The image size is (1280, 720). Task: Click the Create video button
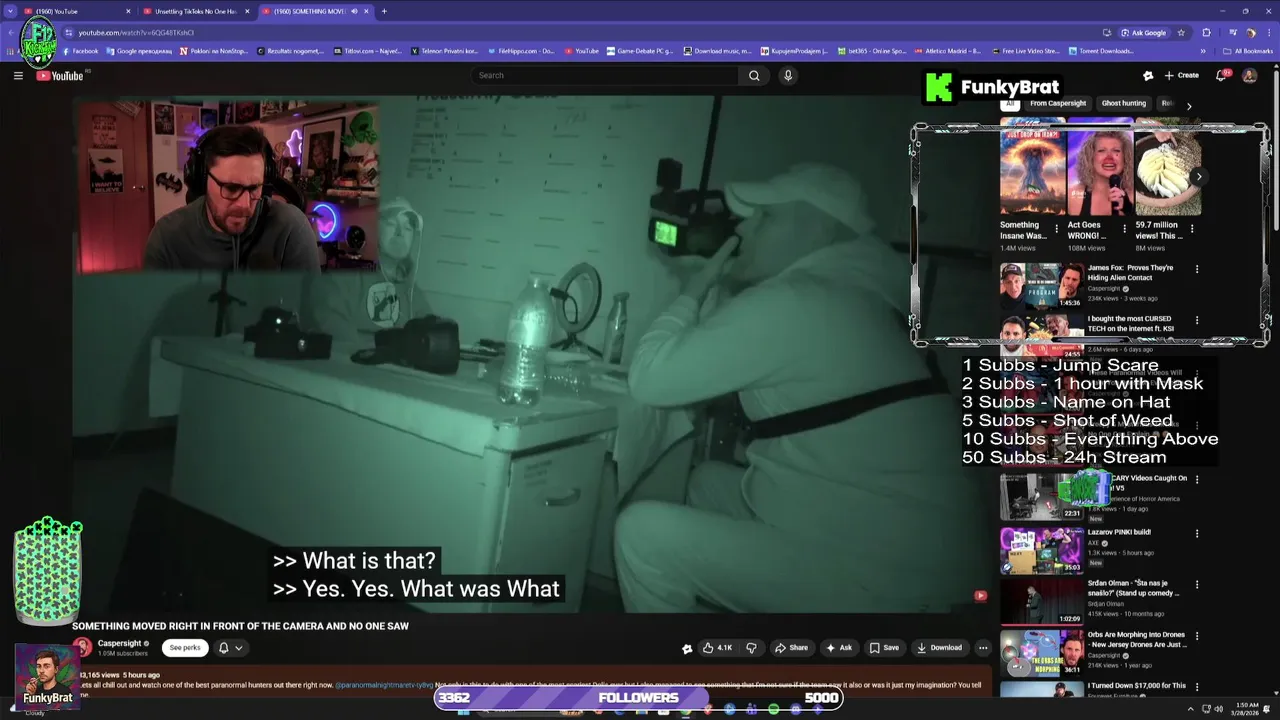point(1181,75)
